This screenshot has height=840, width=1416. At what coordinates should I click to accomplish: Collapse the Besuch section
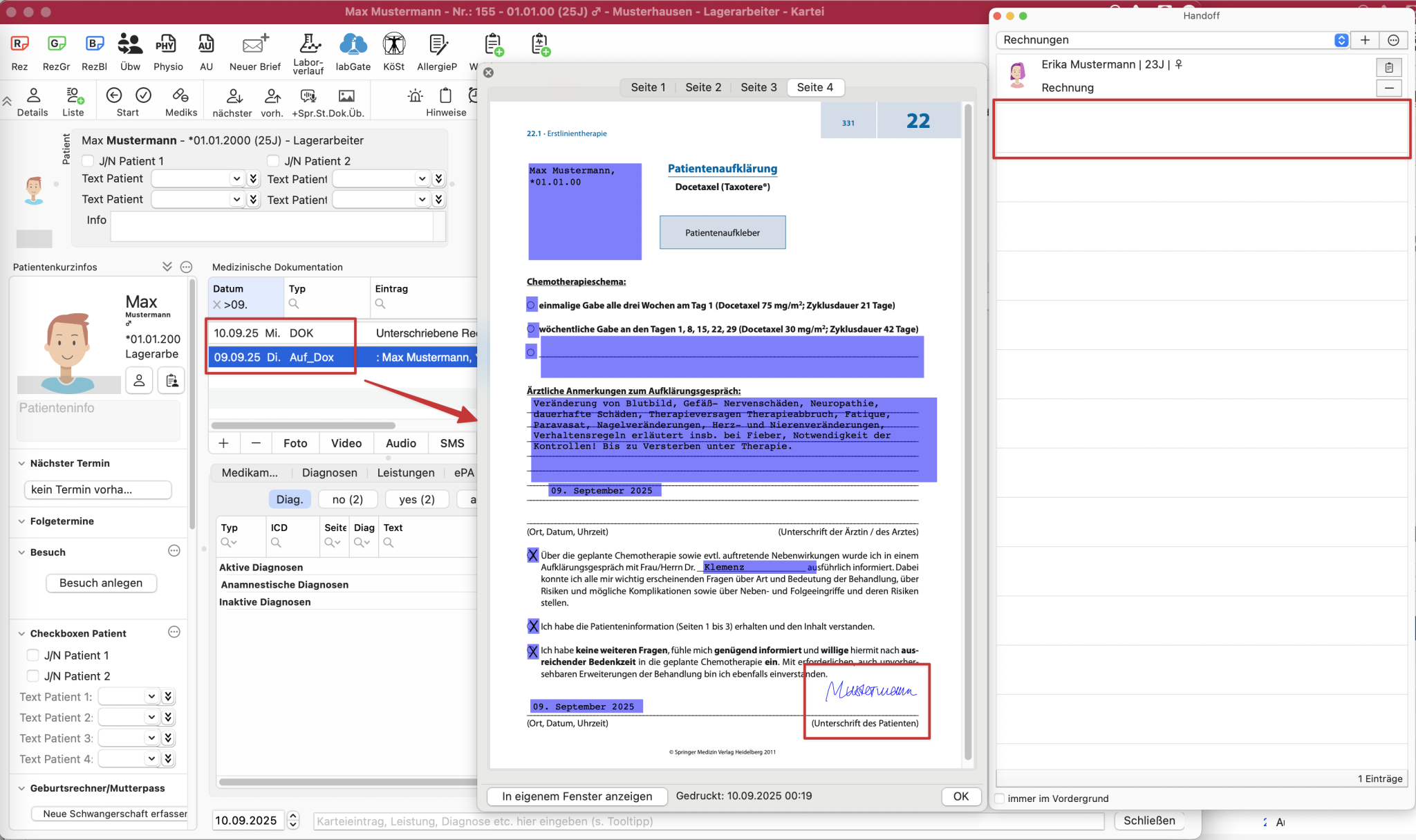point(21,552)
